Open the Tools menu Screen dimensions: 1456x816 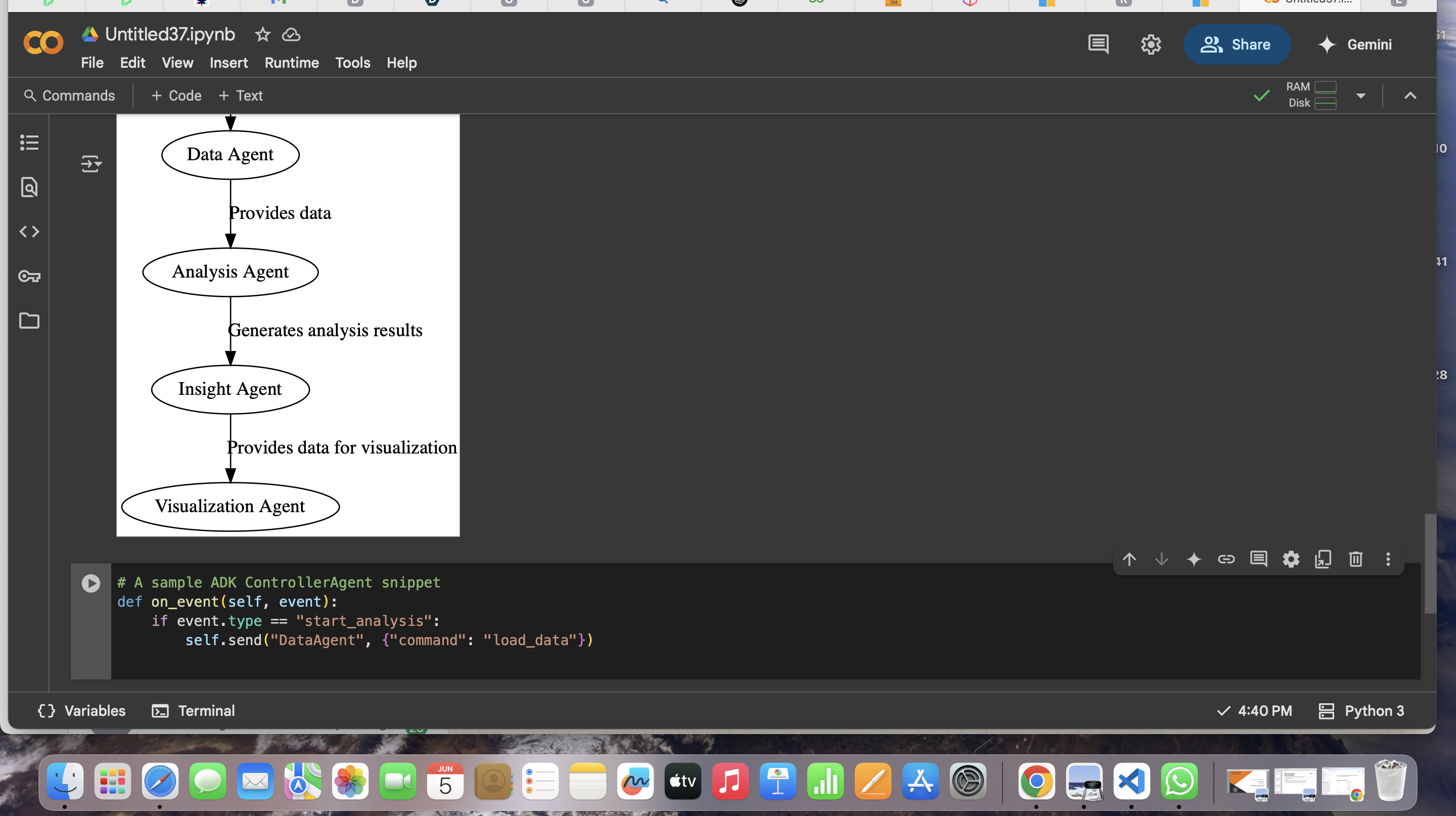point(352,63)
